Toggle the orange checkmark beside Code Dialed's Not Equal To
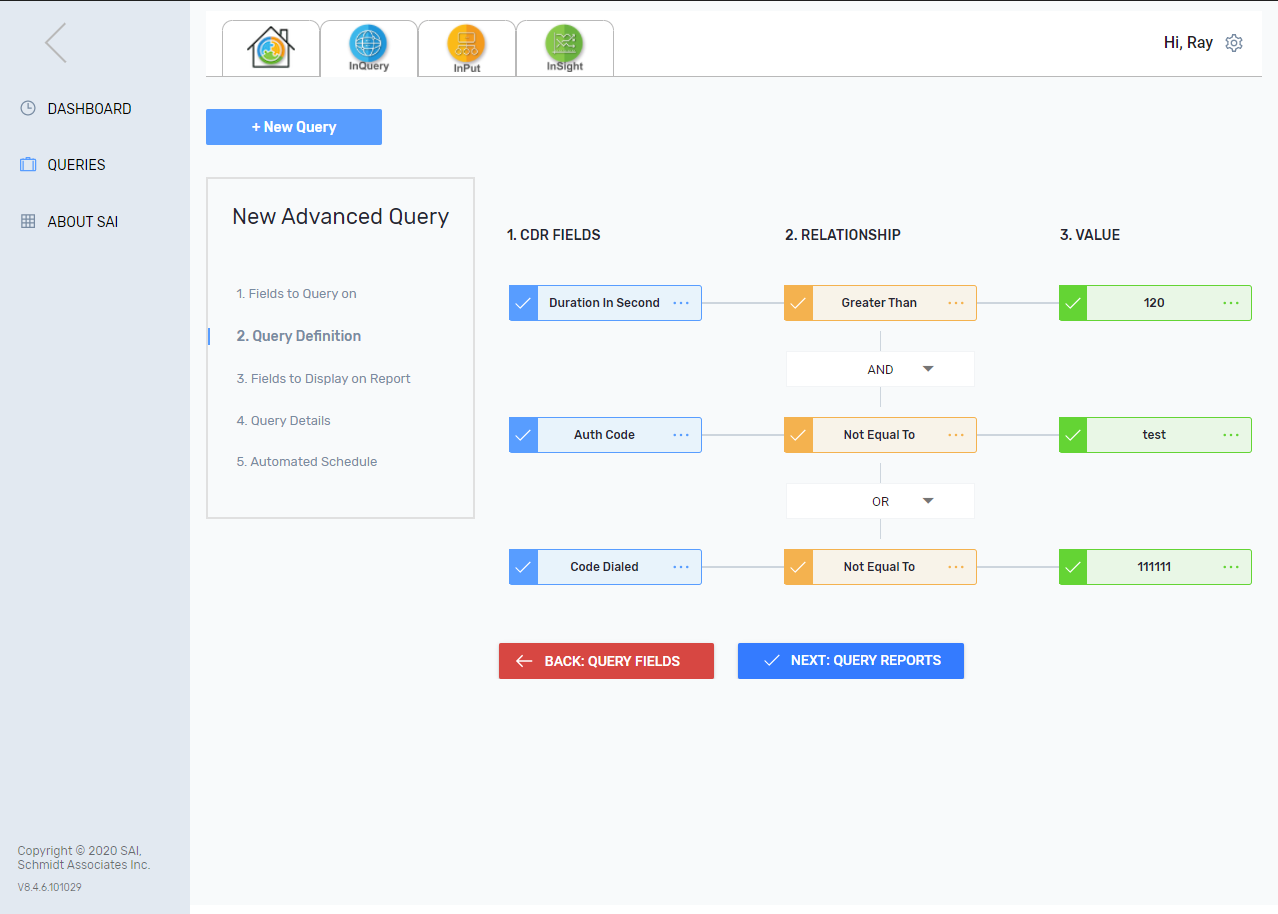This screenshot has height=914, width=1278. (798, 567)
